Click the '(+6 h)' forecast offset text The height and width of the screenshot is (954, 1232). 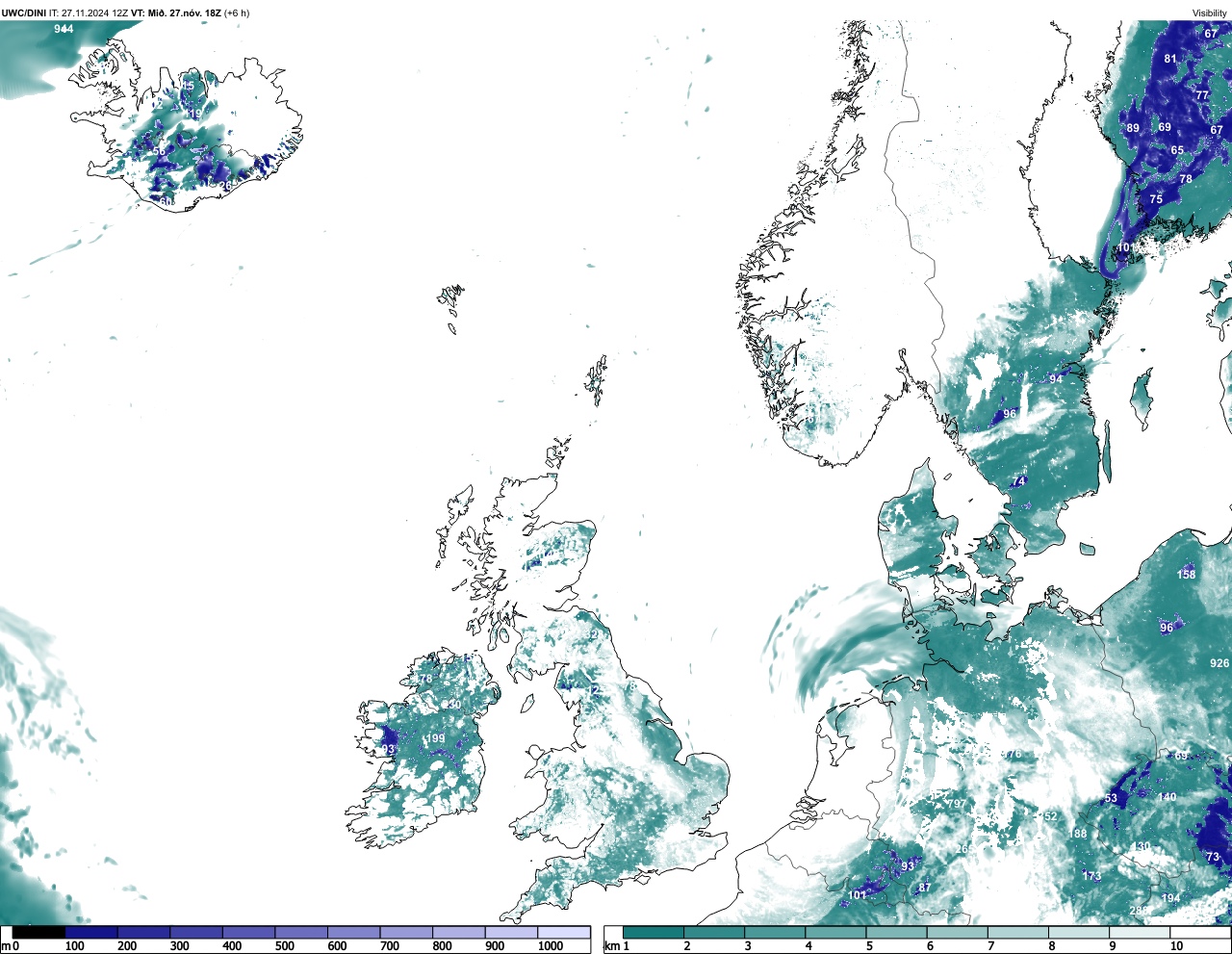[237, 13]
